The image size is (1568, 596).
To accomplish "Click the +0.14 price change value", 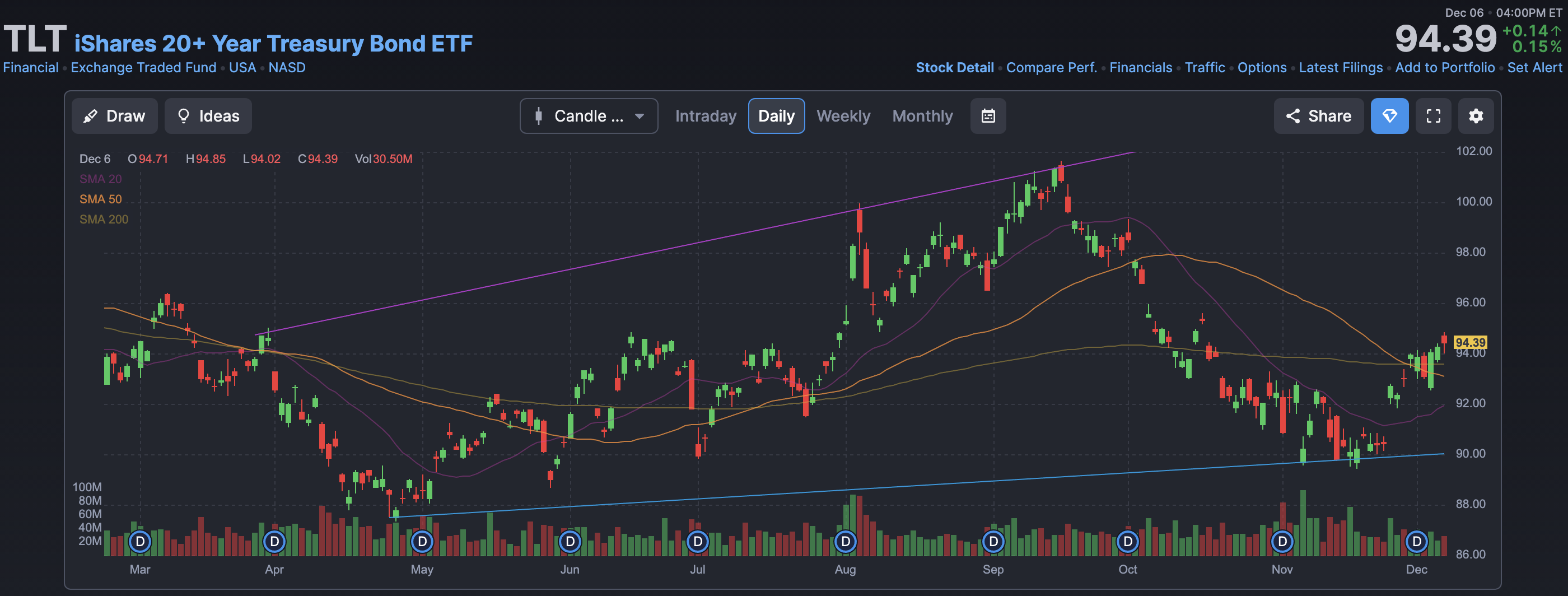I will click(x=1524, y=30).
